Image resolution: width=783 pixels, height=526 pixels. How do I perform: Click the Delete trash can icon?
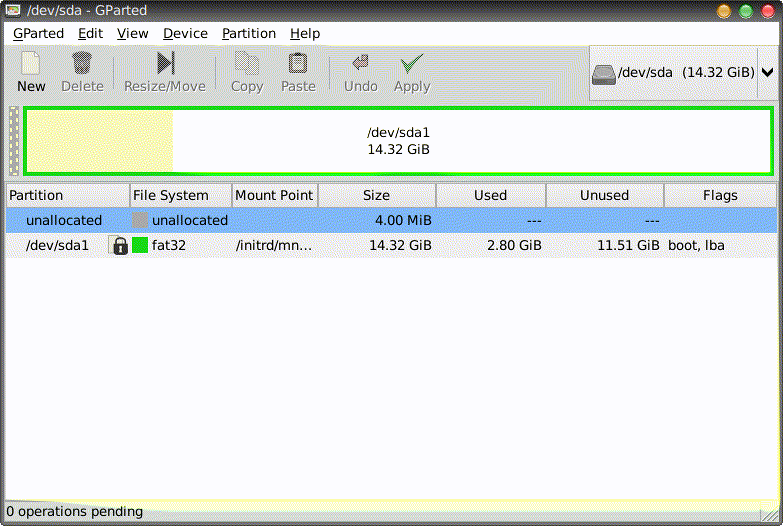[82, 64]
